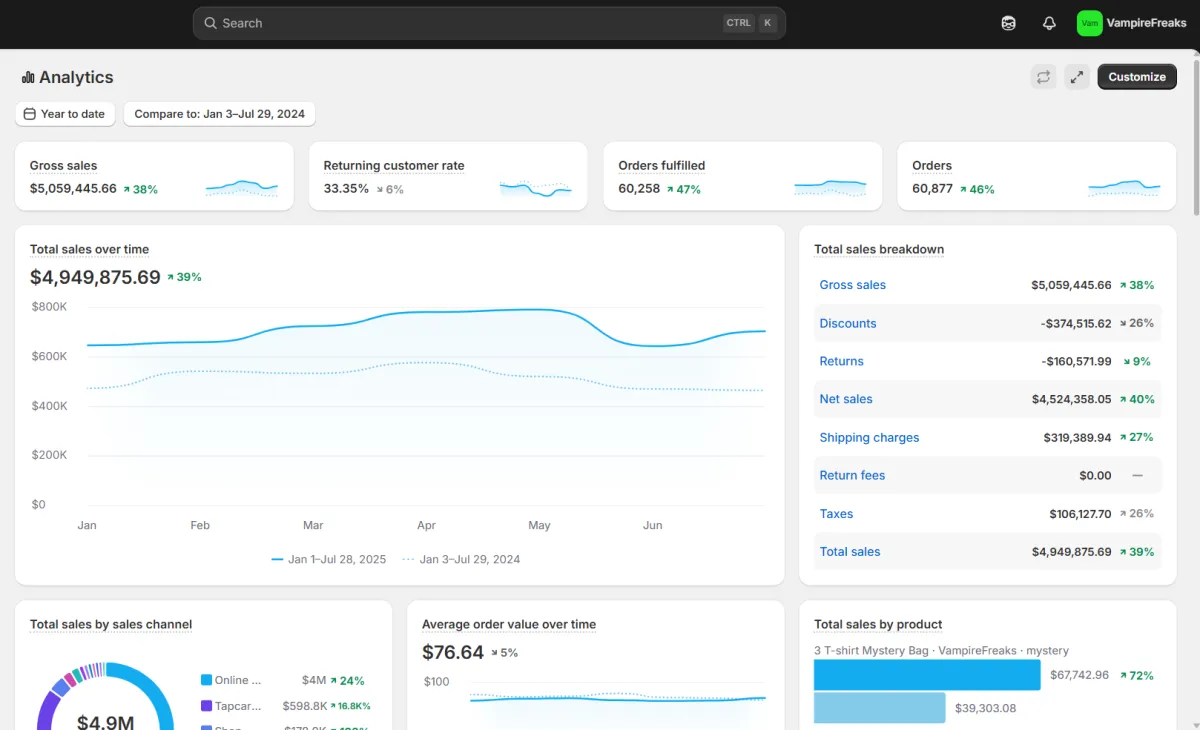1200x730 pixels.
Task: Click the refresh analytics icon button
Action: click(1043, 77)
